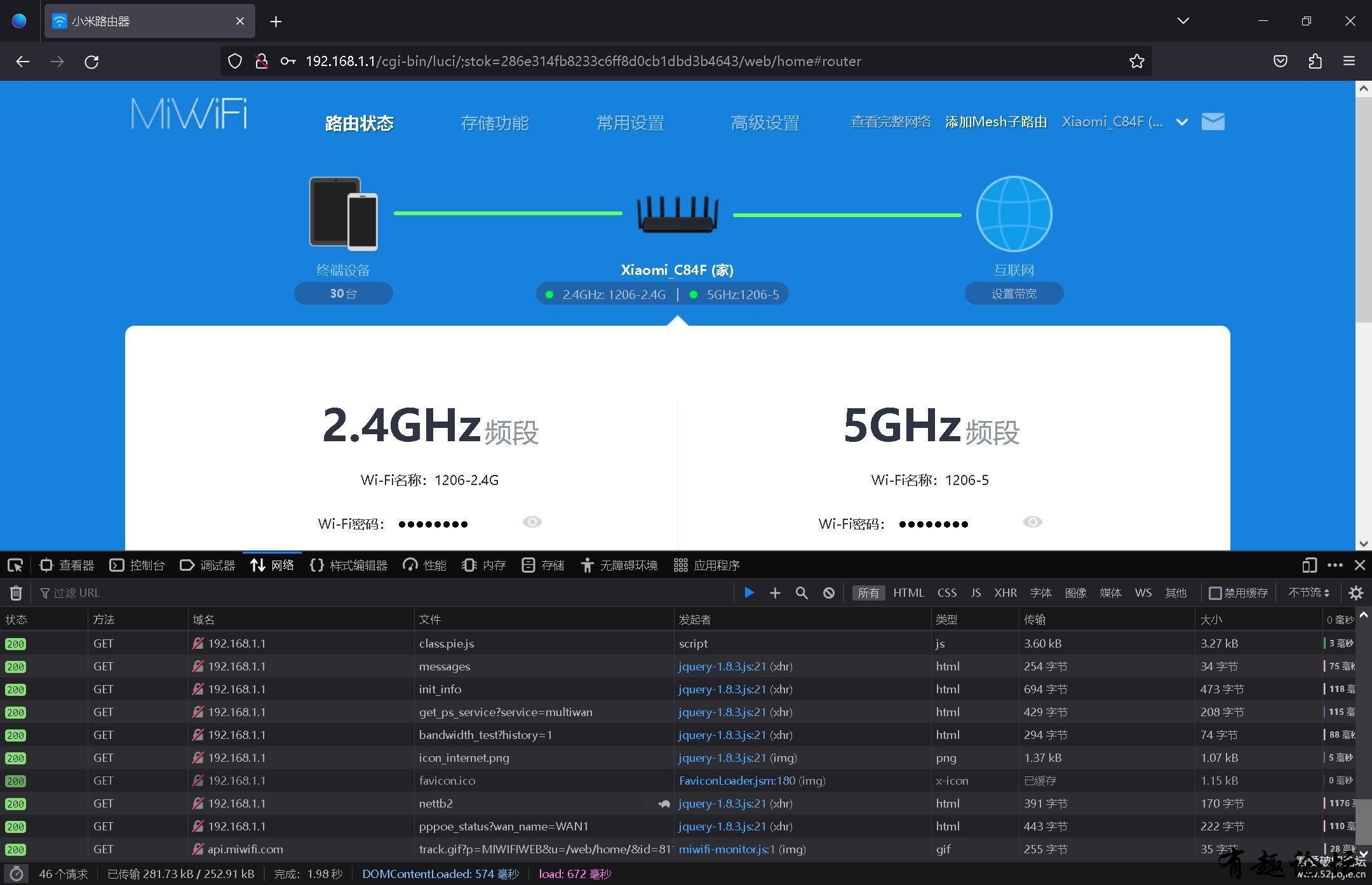Filter requests by WS type

1143,593
